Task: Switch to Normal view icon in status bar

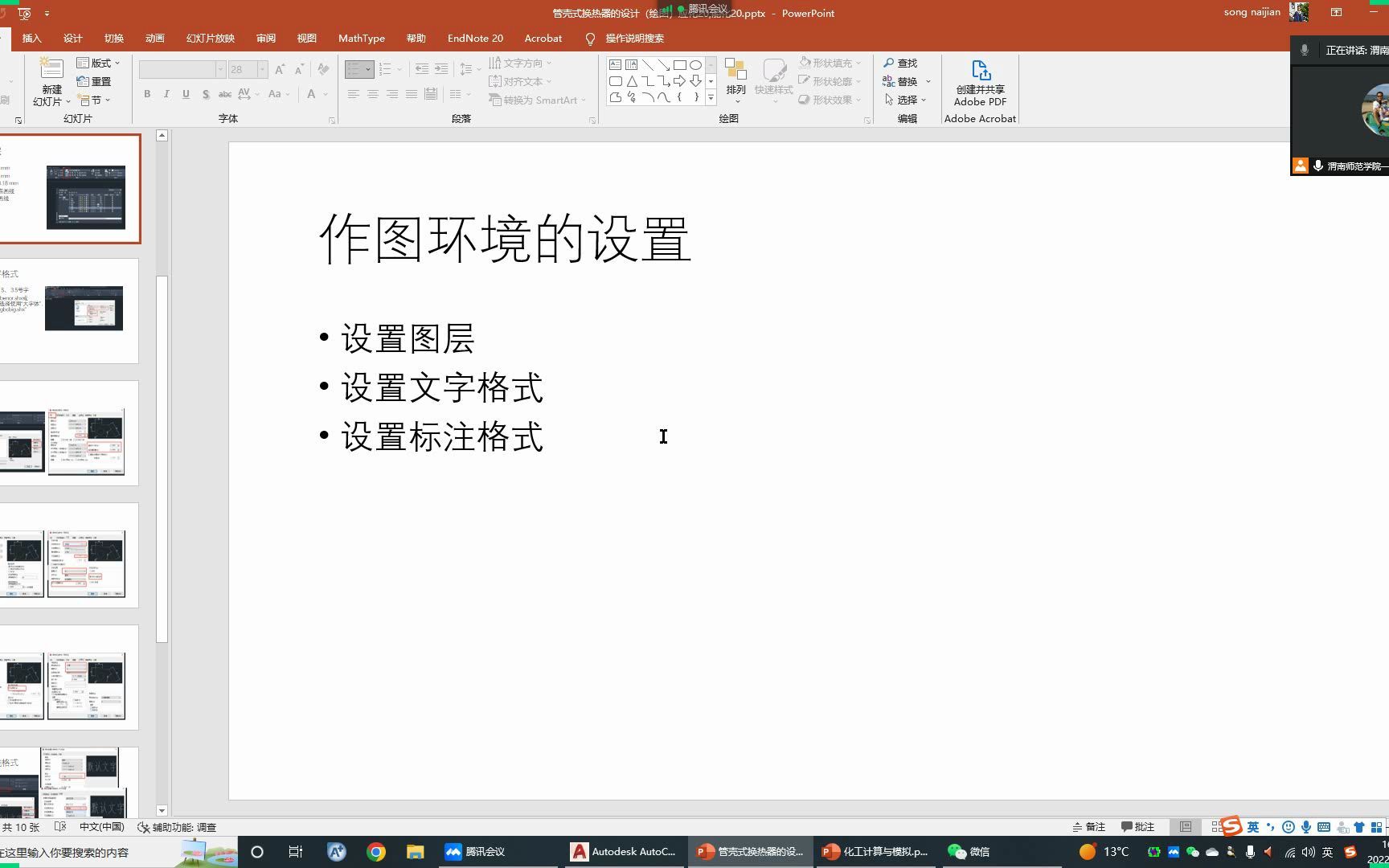Action: [1186, 827]
